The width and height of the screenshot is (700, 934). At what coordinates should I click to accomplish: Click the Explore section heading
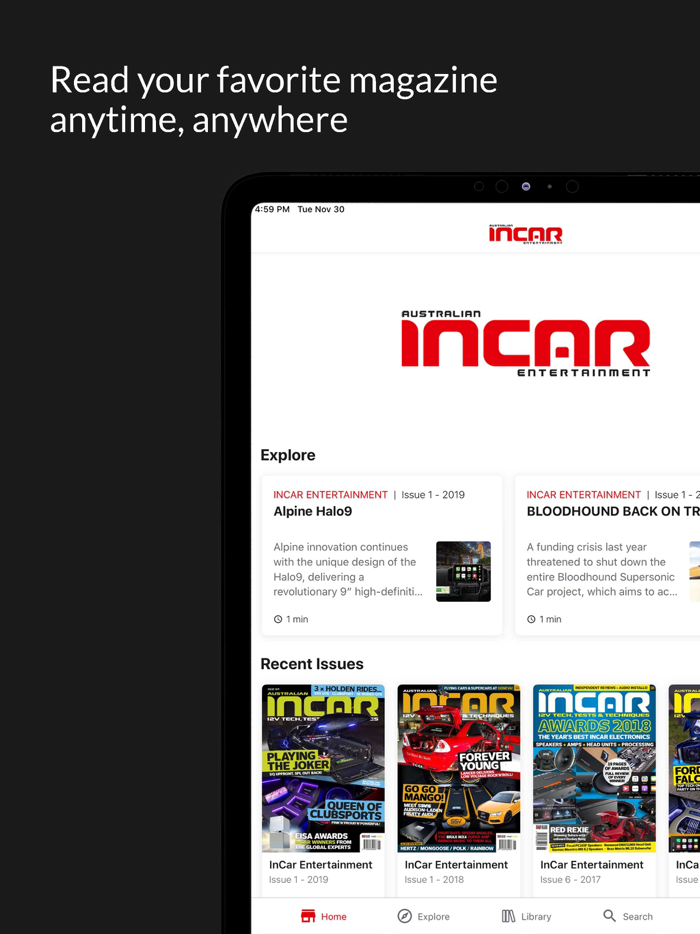pyautogui.click(x=288, y=455)
